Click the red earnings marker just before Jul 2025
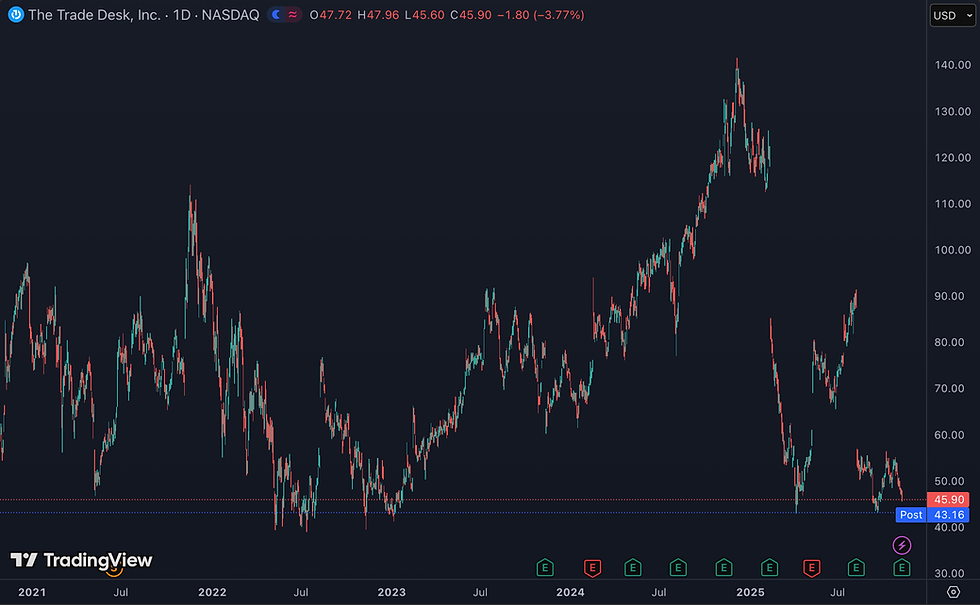The height and width of the screenshot is (605, 980). pos(811,568)
